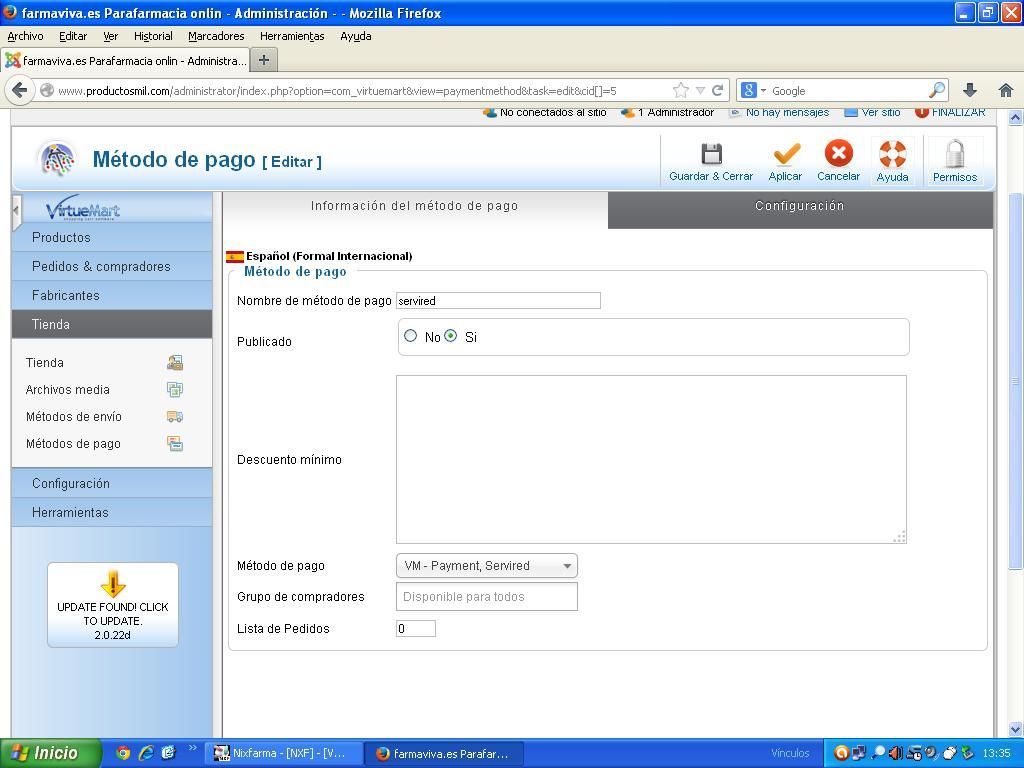Screen dimensions: 1024x768
Task: Show more quick launch icons chevron
Action: (x=192, y=748)
